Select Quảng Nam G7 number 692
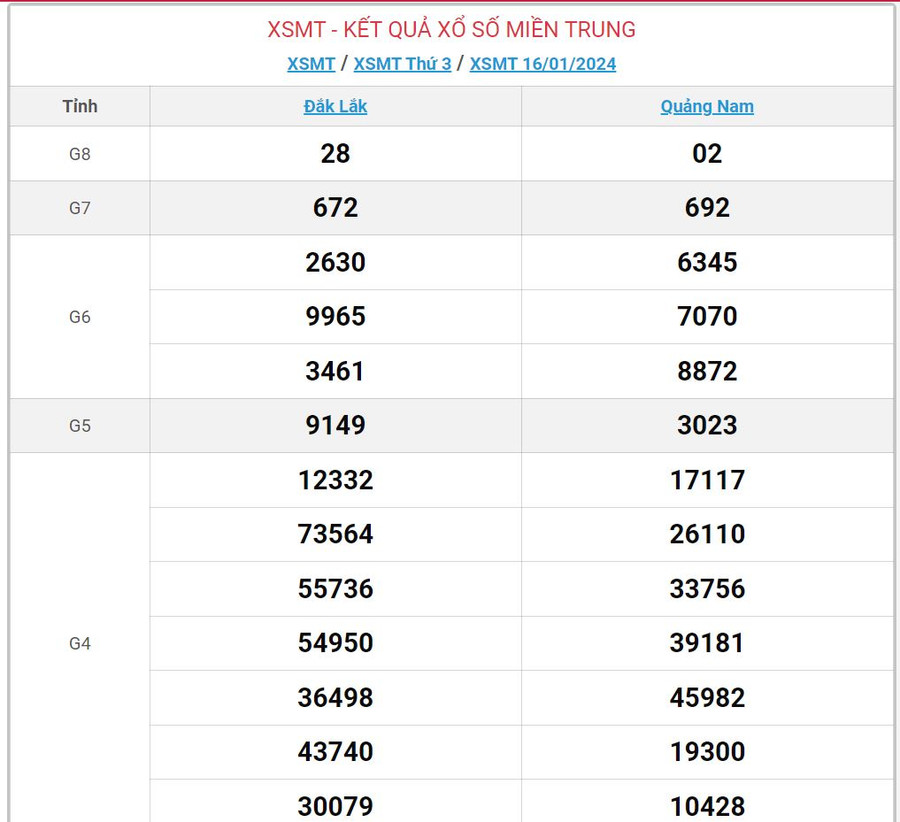 707,208
